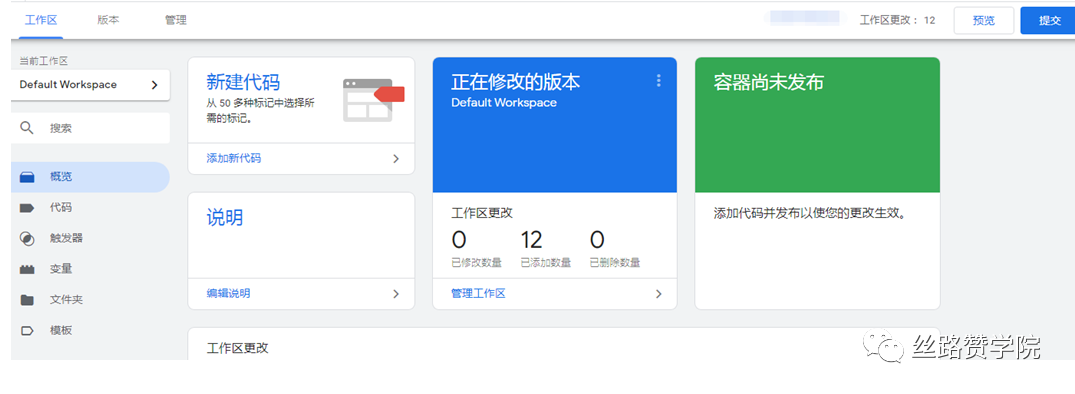Select 模板 in the sidebar
Image resolution: width=1075 pixels, height=394 pixels.
(x=90, y=330)
